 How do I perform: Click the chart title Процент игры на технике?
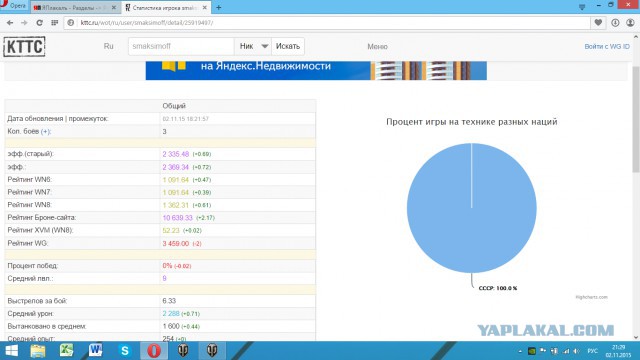(x=471, y=122)
